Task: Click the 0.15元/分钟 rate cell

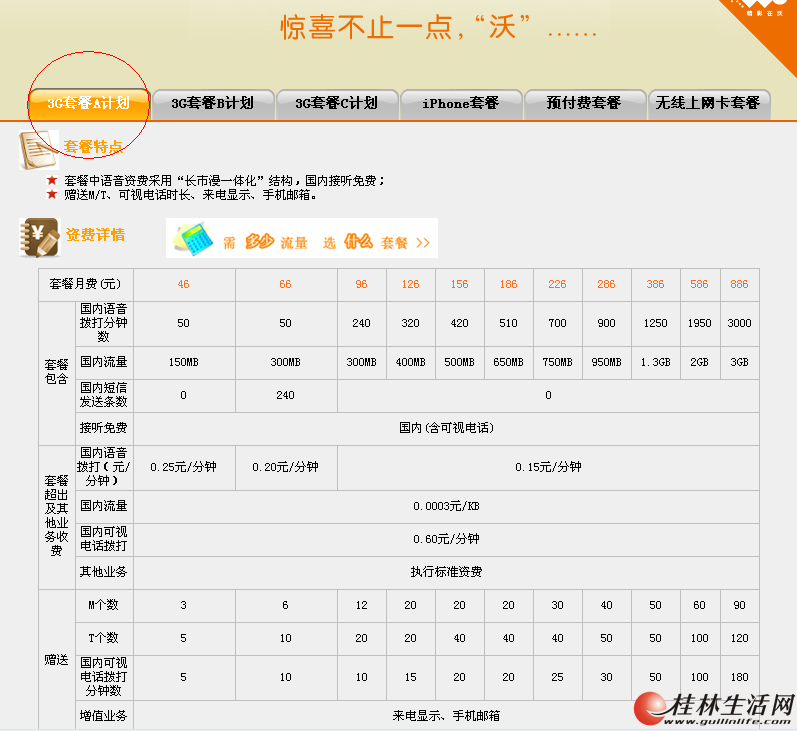Action: click(548, 468)
